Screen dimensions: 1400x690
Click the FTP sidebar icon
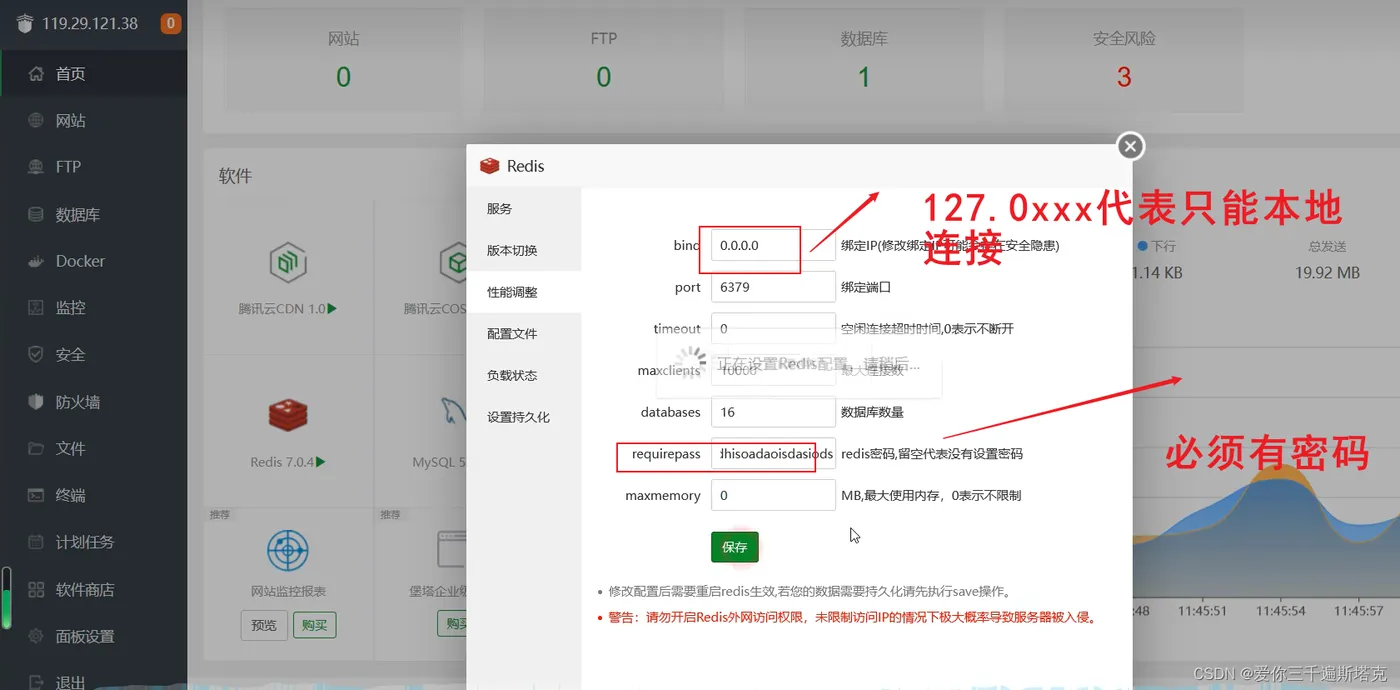[x=36, y=167]
